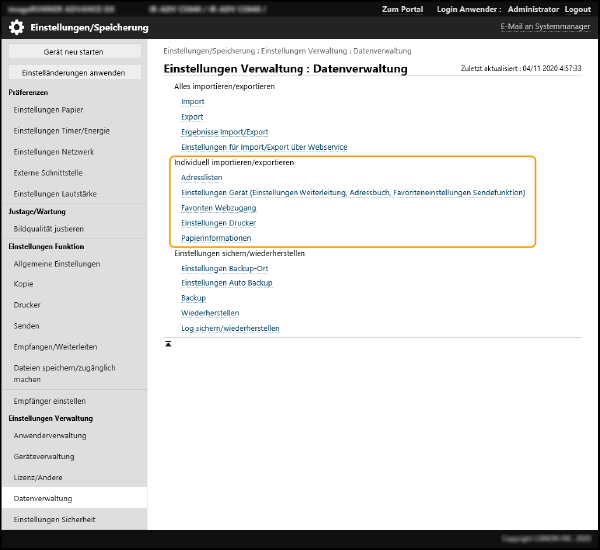
Task: Open Ergebnisse Import/Export
Action: click(224, 132)
